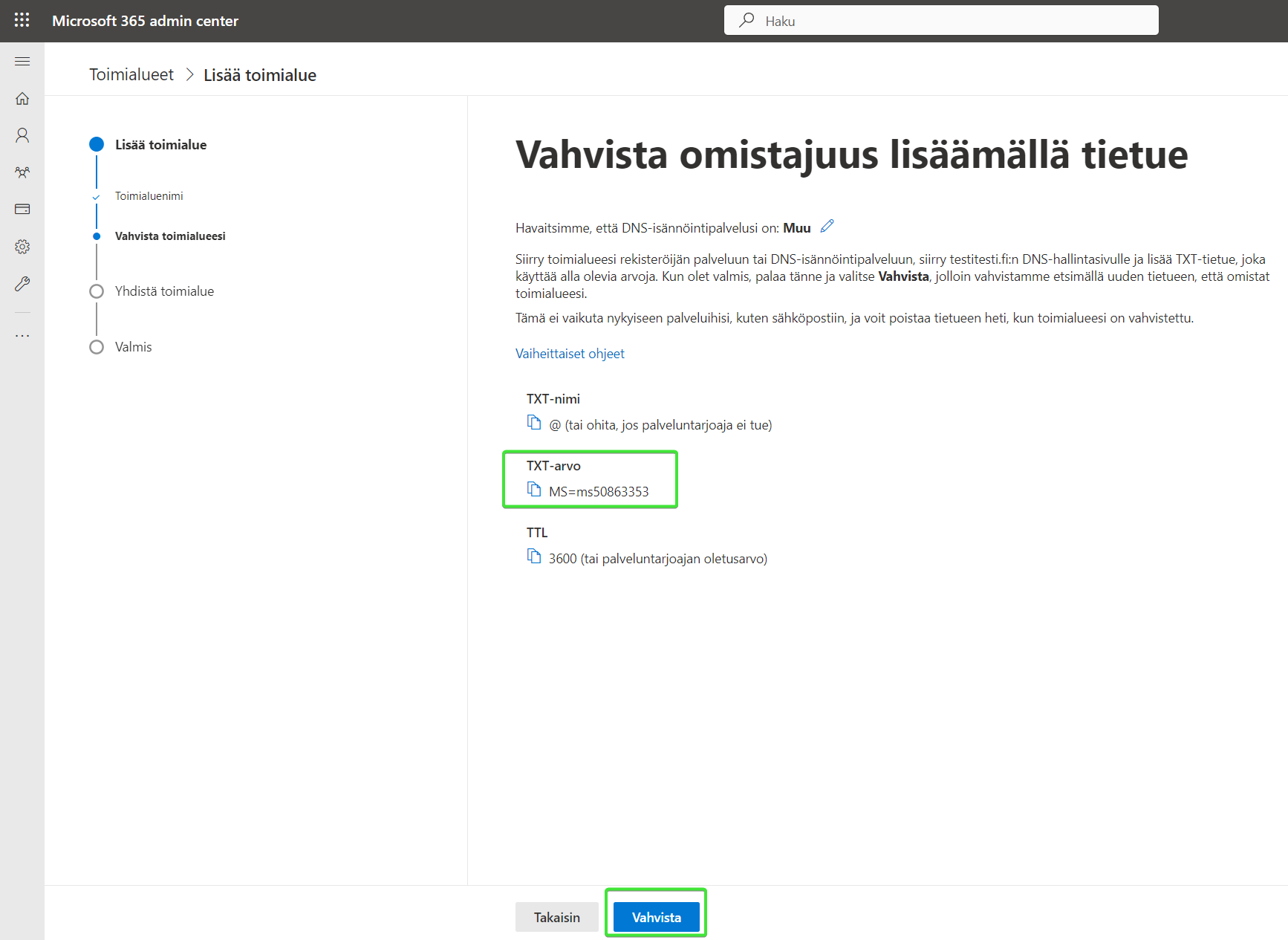Click Lisää toimialue breadcrumb text

click(260, 75)
